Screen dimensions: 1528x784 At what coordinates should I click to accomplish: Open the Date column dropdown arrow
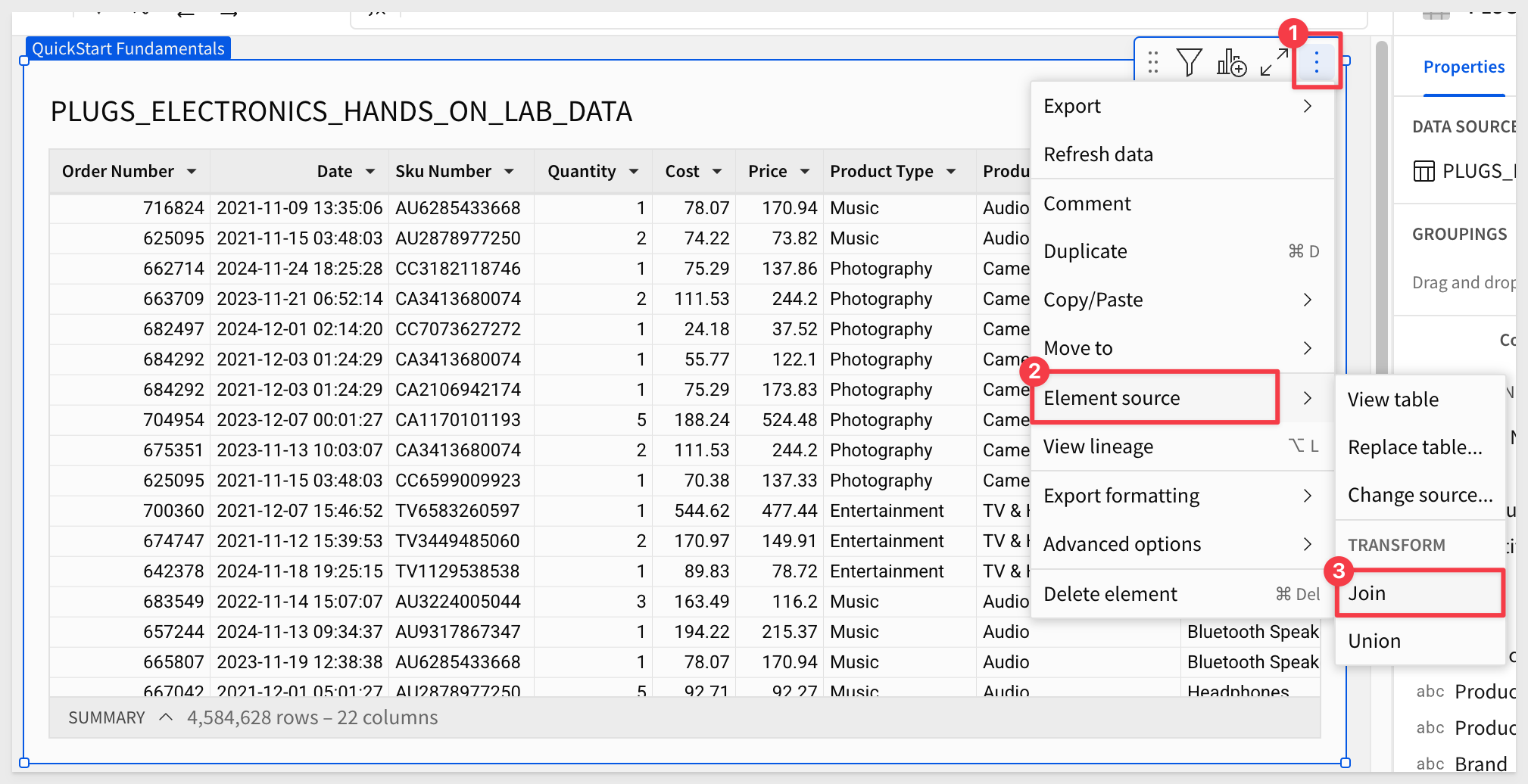(370, 172)
